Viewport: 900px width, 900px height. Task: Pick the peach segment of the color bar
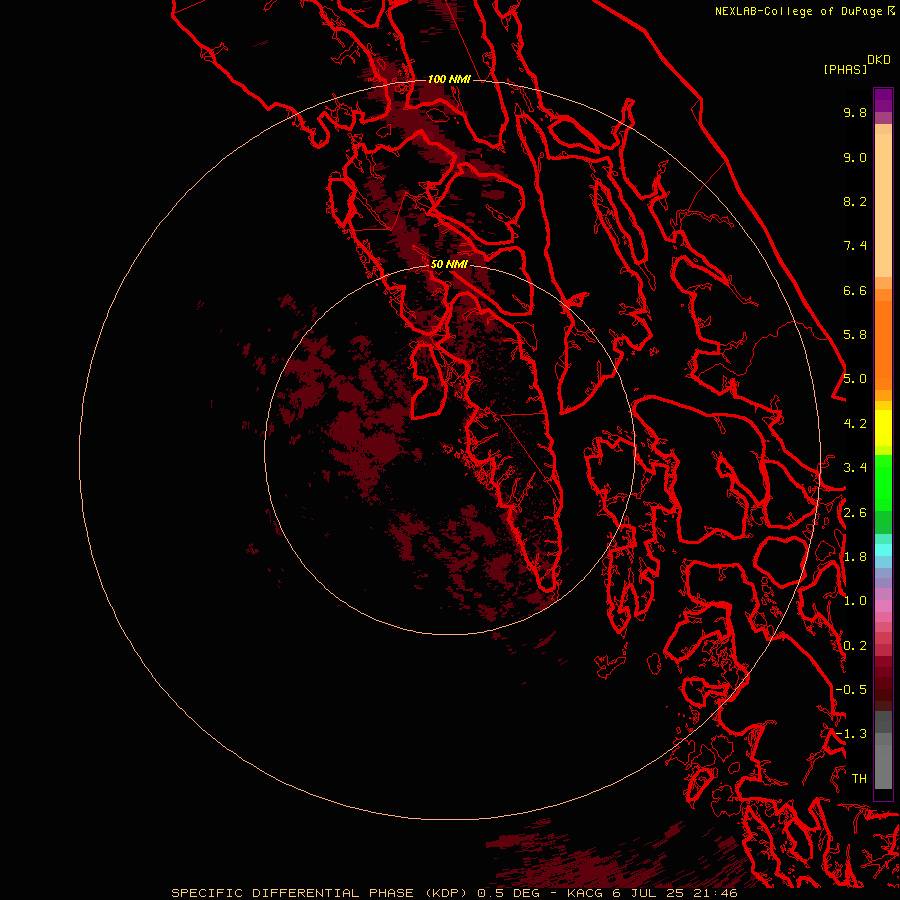(x=883, y=205)
